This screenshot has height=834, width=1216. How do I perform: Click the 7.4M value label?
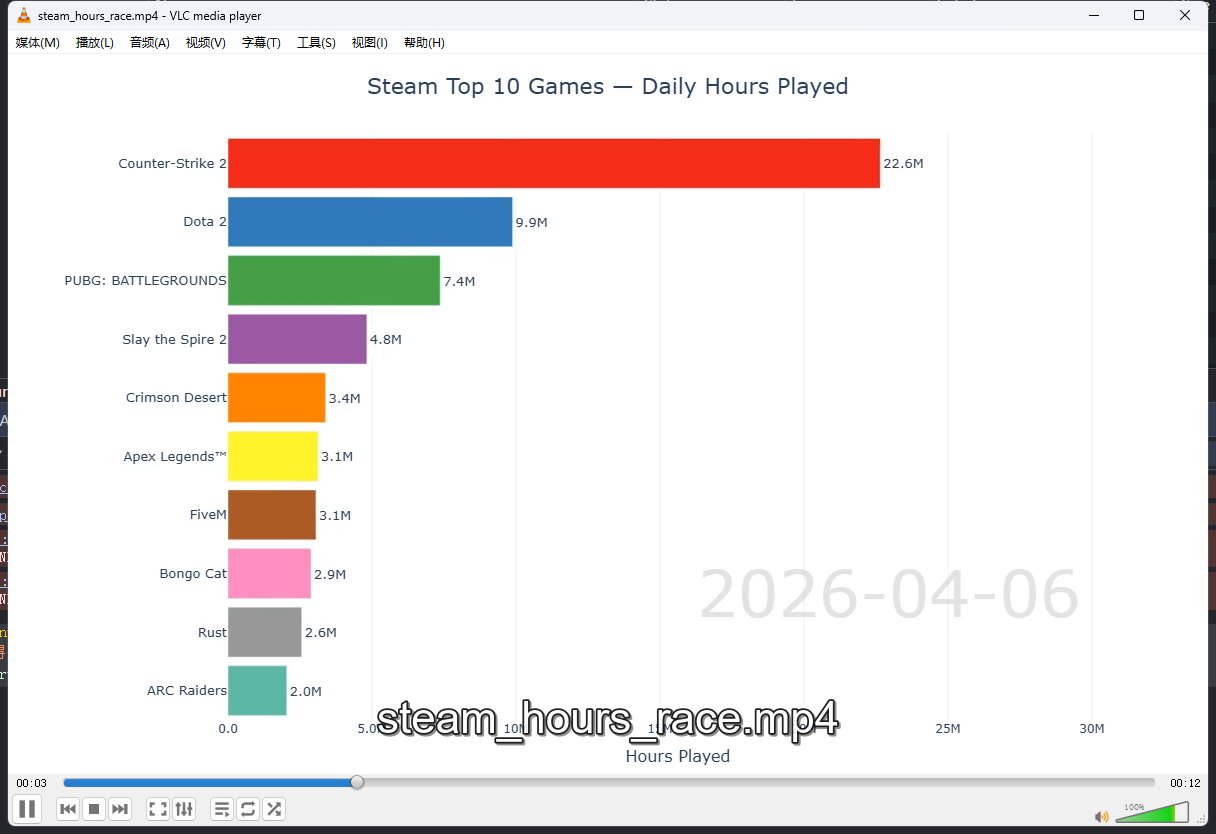pos(459,281)
